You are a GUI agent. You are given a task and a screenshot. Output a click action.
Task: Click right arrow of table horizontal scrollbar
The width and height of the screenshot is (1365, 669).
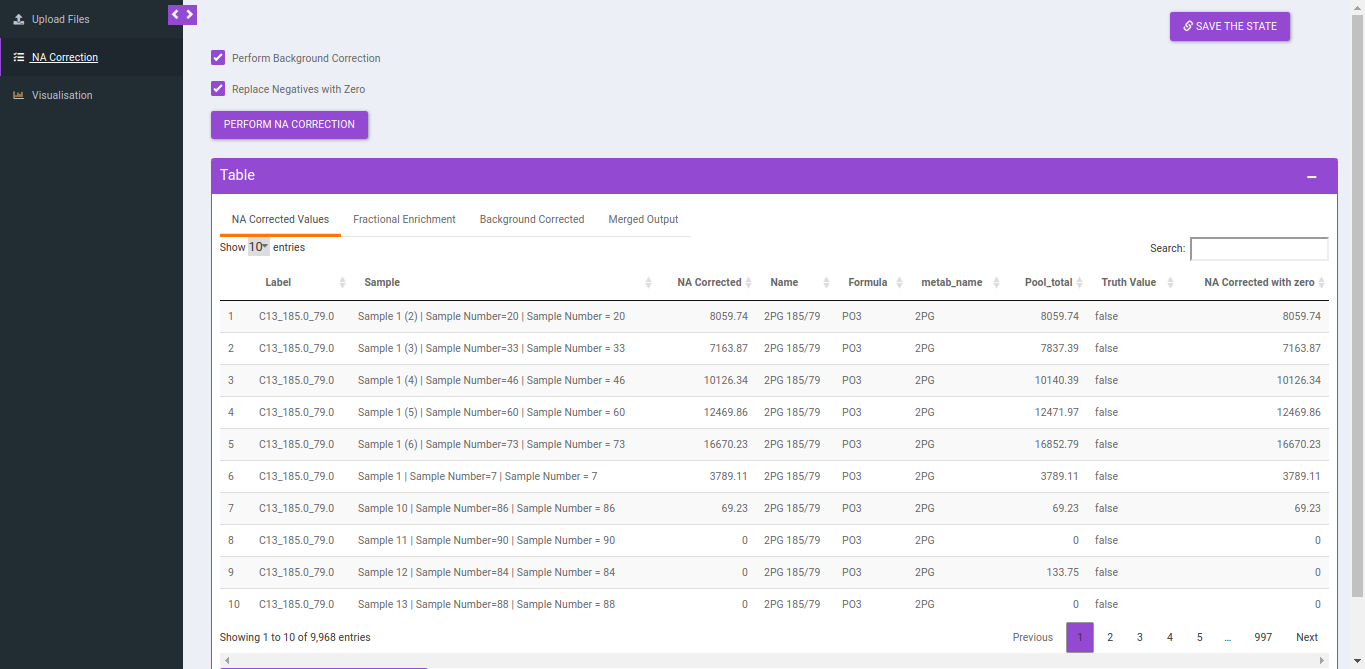[x=1323, y=661]
